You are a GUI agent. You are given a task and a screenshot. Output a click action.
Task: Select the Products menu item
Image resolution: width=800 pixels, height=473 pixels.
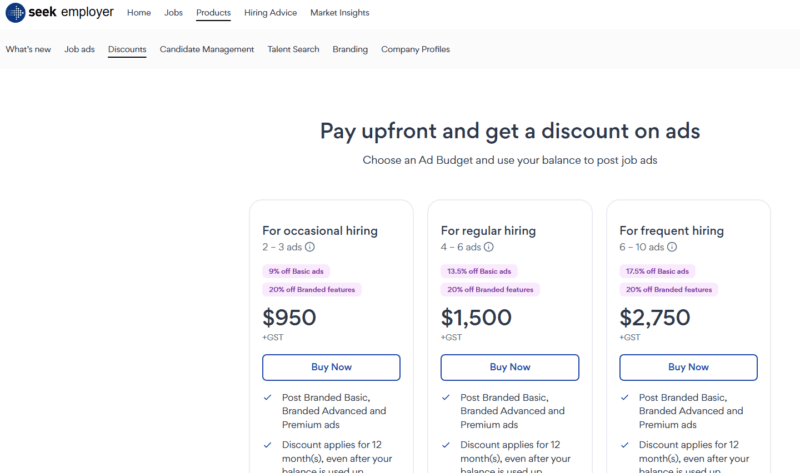(x=213, y=13)
